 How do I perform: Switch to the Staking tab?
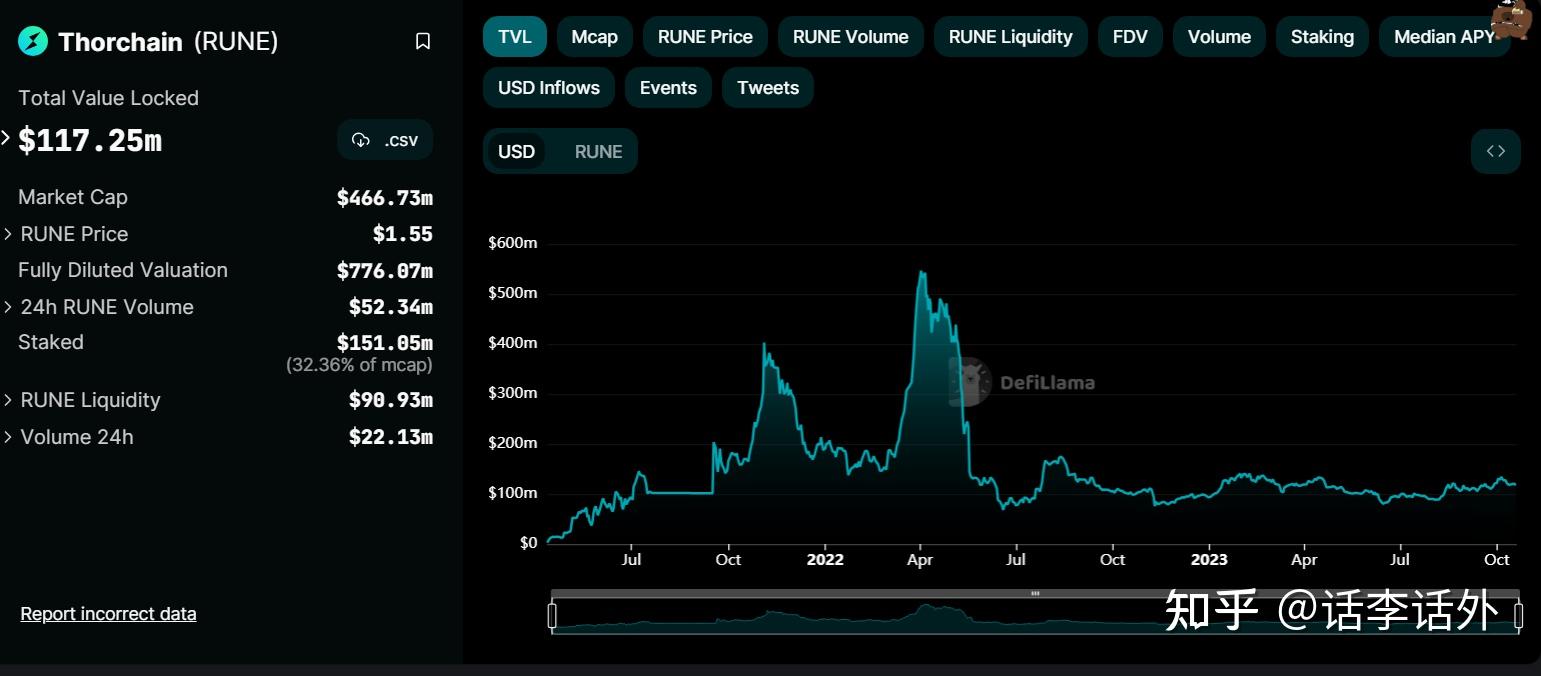1321,36
